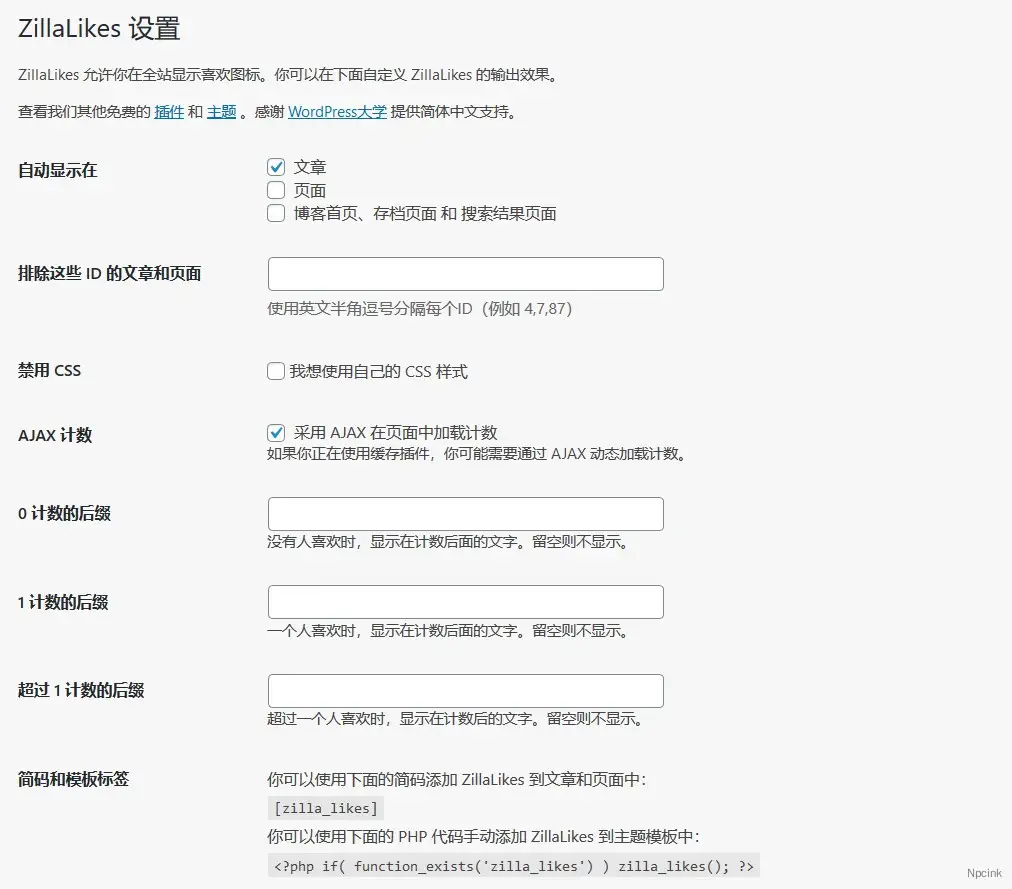Viewport: 1012px width, 889px height.
Task: Select the [zilla_likes] shortcode snippet
Action: click(x=325, y=807)
